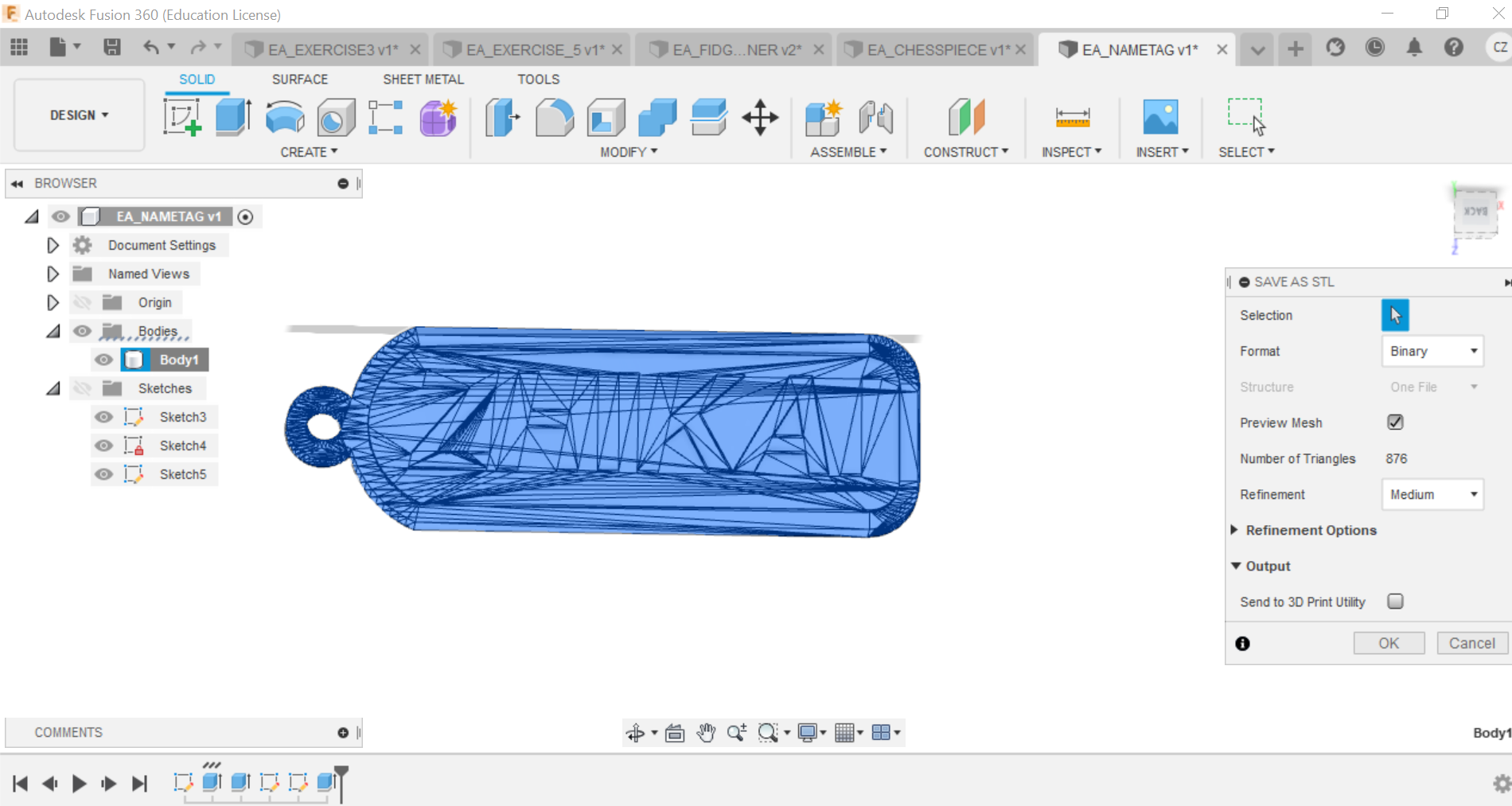Enable Send to 3D Print Utility

point(1395,602)
